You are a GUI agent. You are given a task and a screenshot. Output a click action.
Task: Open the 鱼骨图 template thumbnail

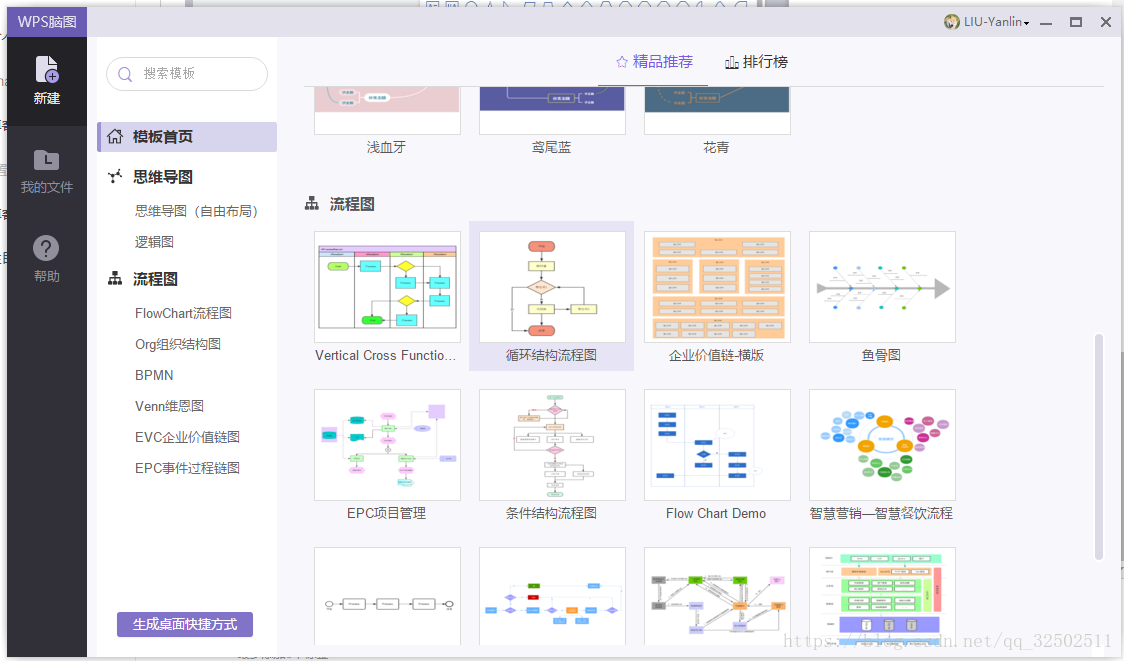tap(882, 287)
